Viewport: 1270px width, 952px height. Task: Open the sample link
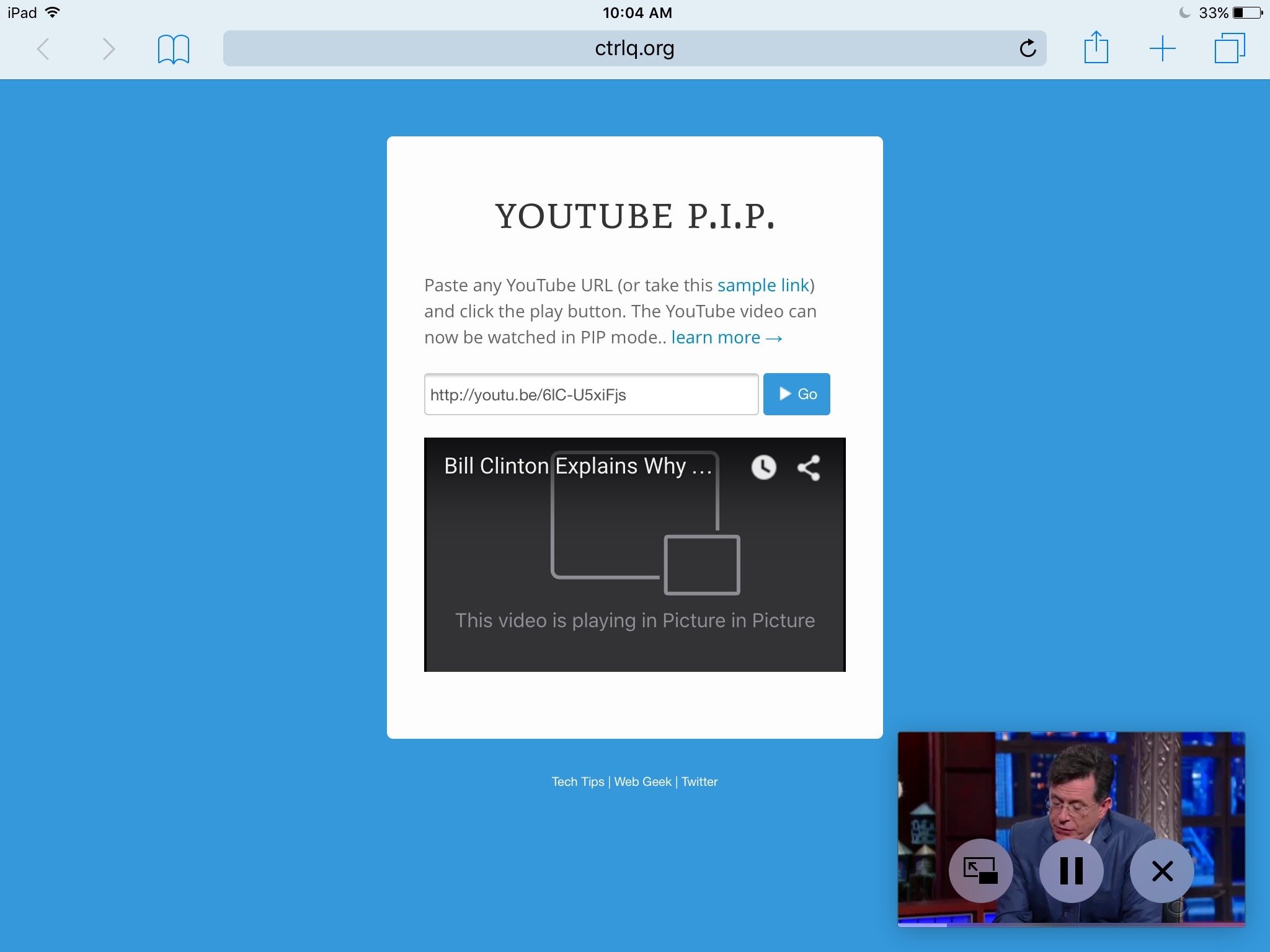tap(763, 285)
